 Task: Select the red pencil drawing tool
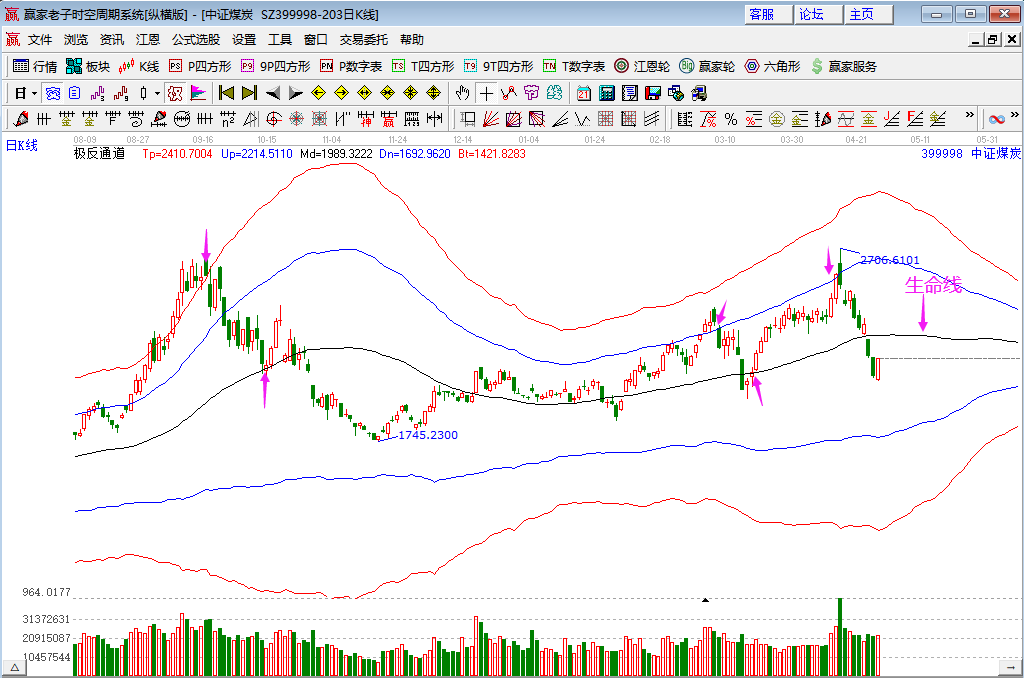pyautogui.click(x=21, y=119)
